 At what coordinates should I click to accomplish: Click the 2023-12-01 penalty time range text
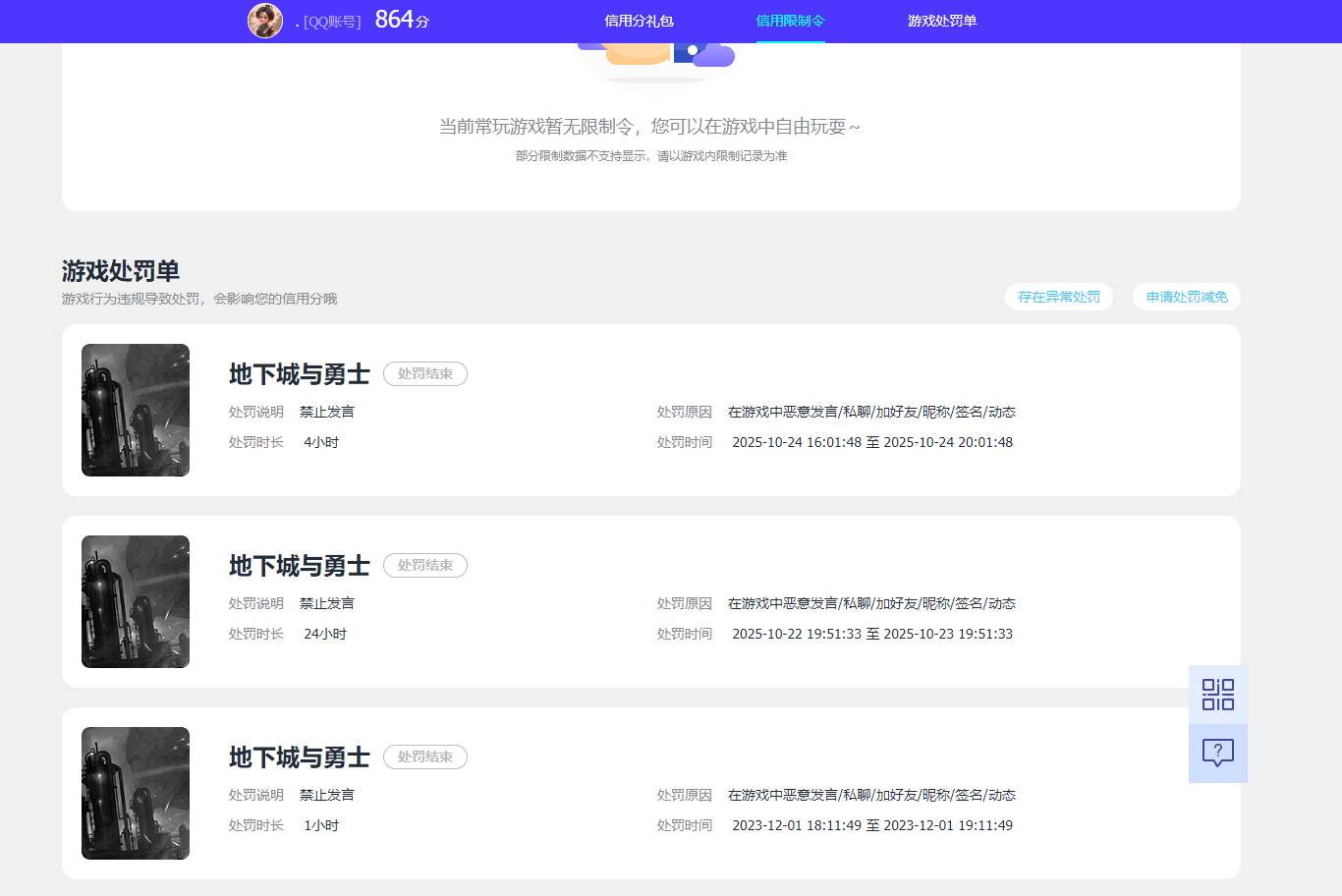872,825
